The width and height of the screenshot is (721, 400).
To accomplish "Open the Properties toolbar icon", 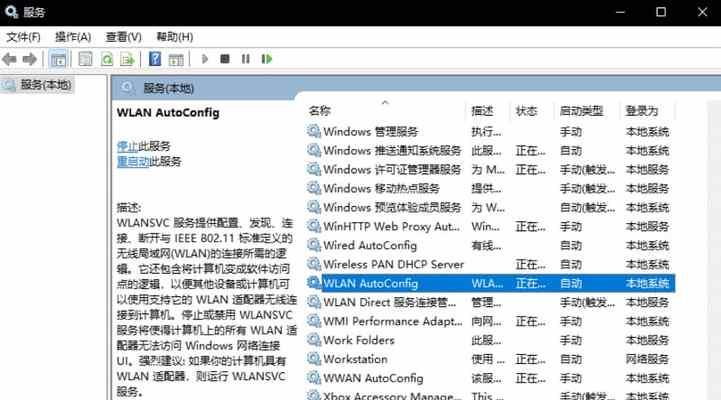I will (85, 59).
